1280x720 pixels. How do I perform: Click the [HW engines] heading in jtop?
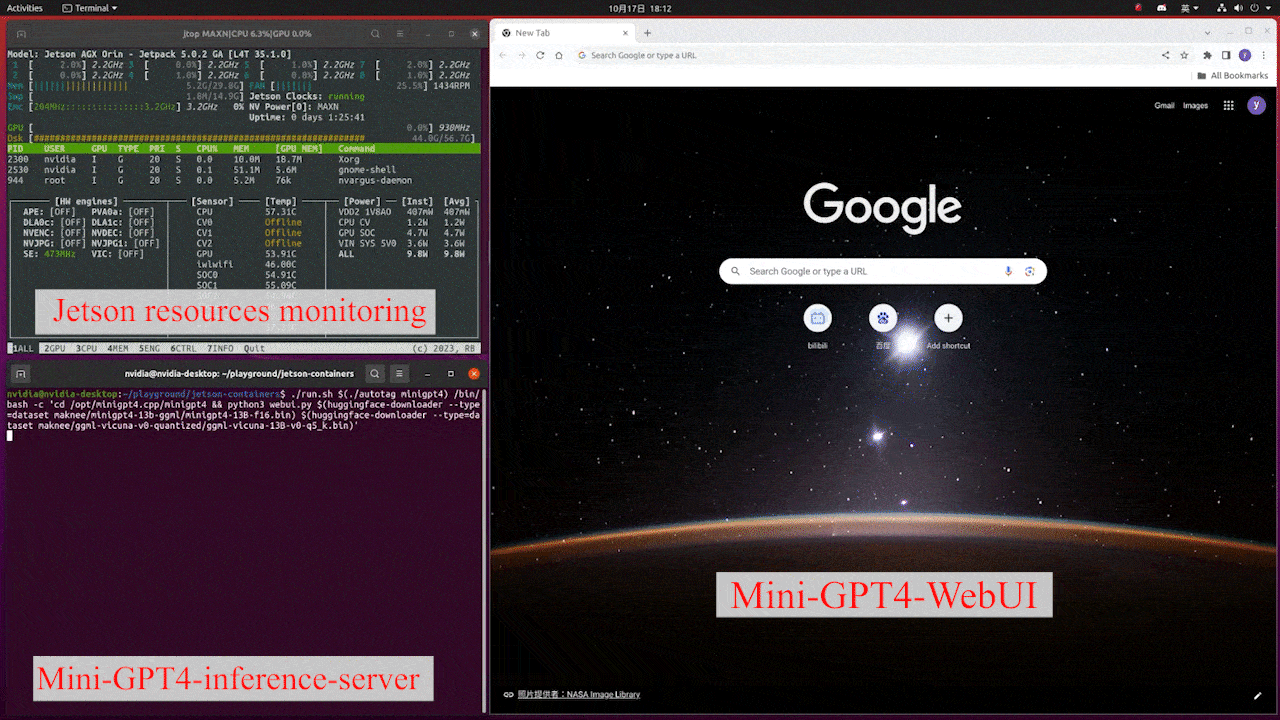[x=86, y=201]
